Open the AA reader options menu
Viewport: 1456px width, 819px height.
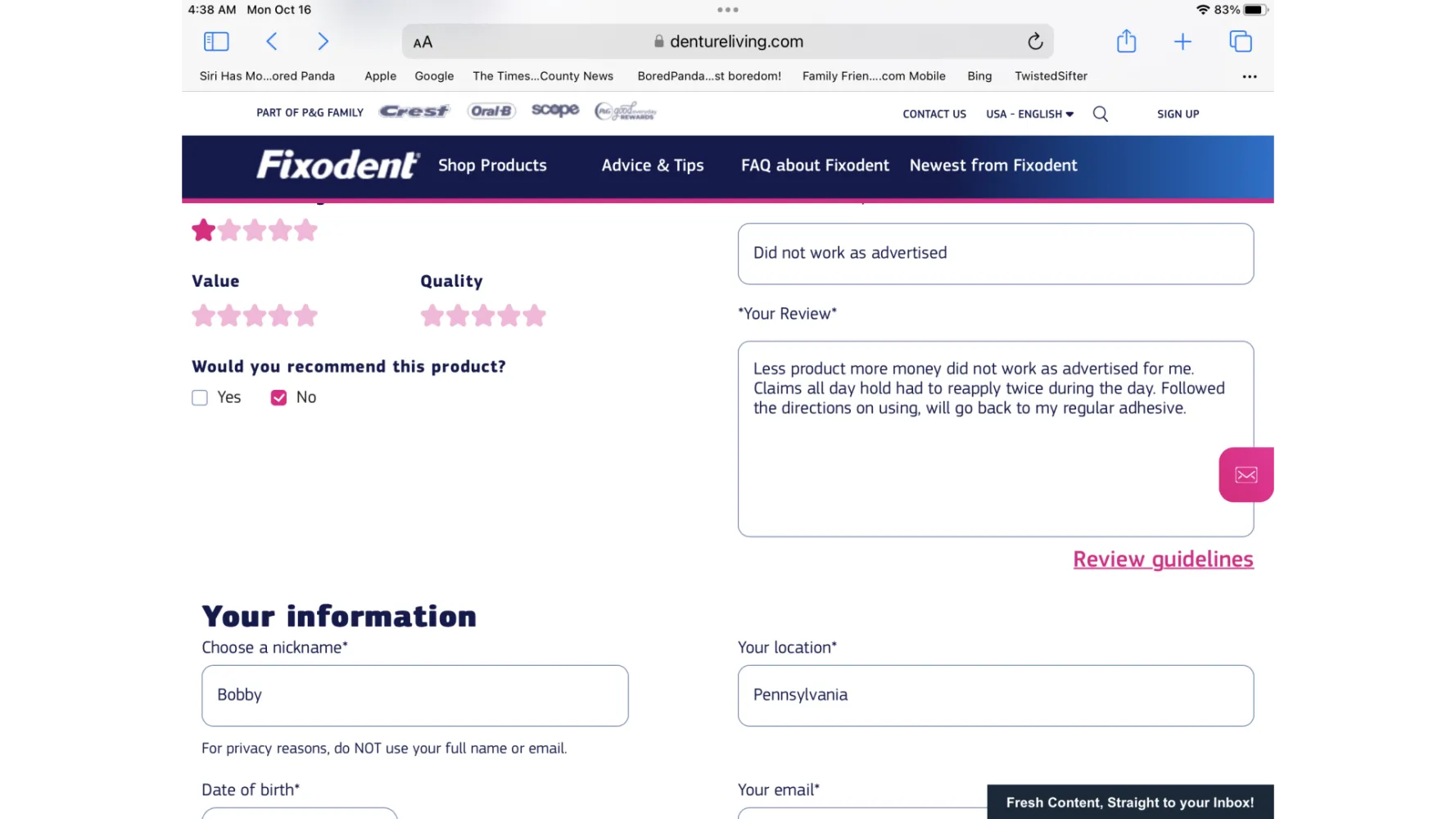[x=423, y=42]
